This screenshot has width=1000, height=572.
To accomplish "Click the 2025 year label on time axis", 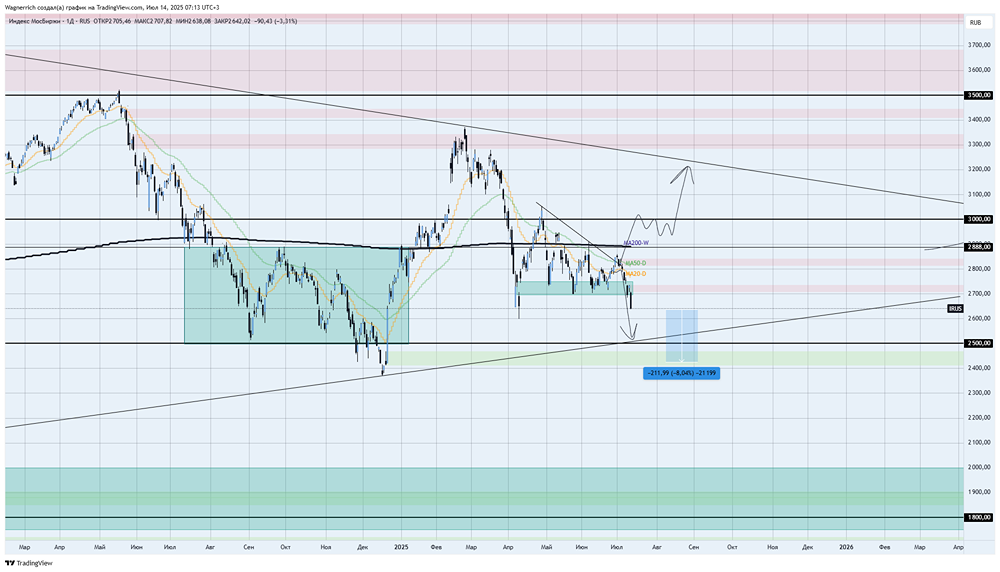I will click(401, 547).
